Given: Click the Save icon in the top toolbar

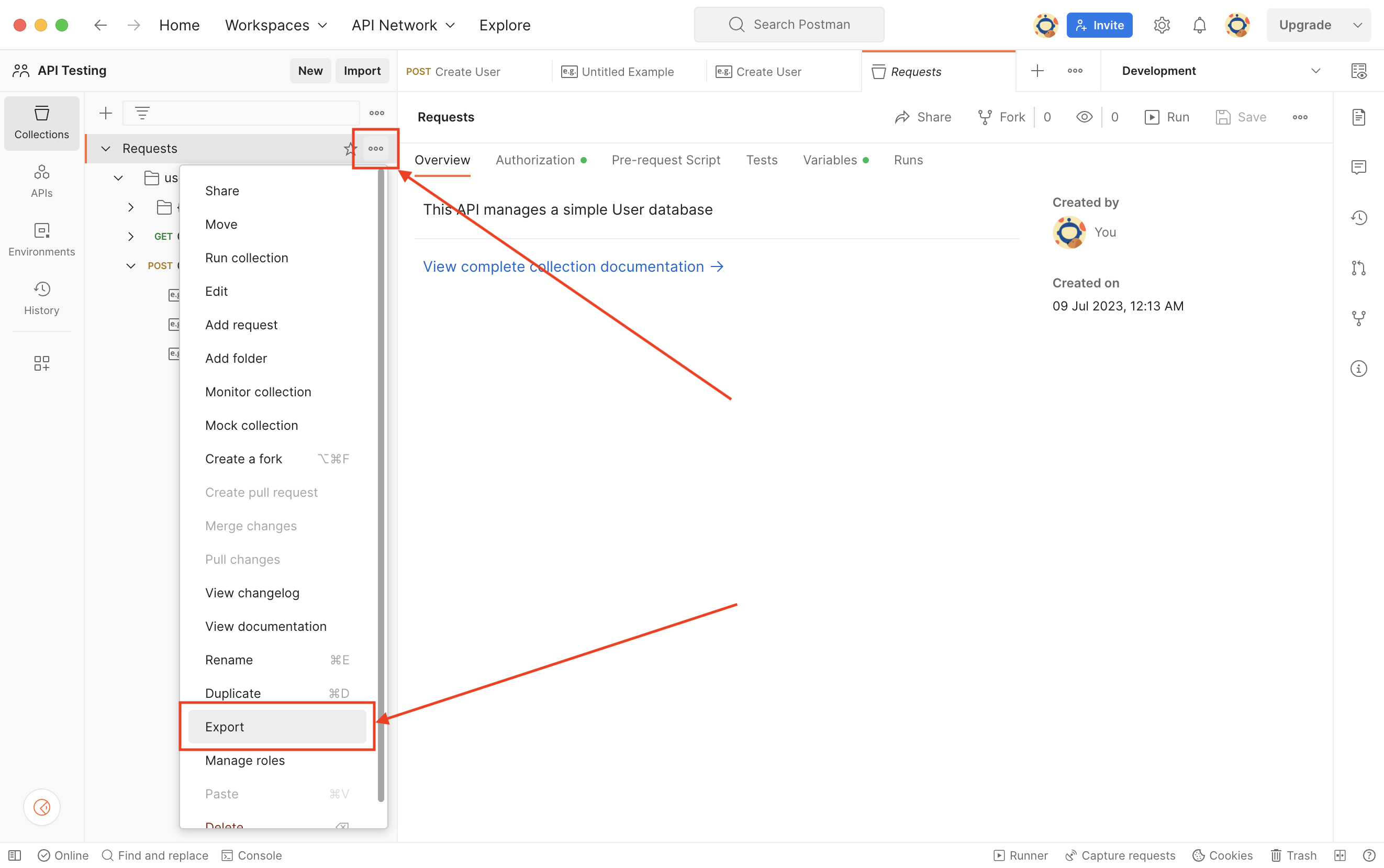Looking at the screenshot, I should [1222, 117].
